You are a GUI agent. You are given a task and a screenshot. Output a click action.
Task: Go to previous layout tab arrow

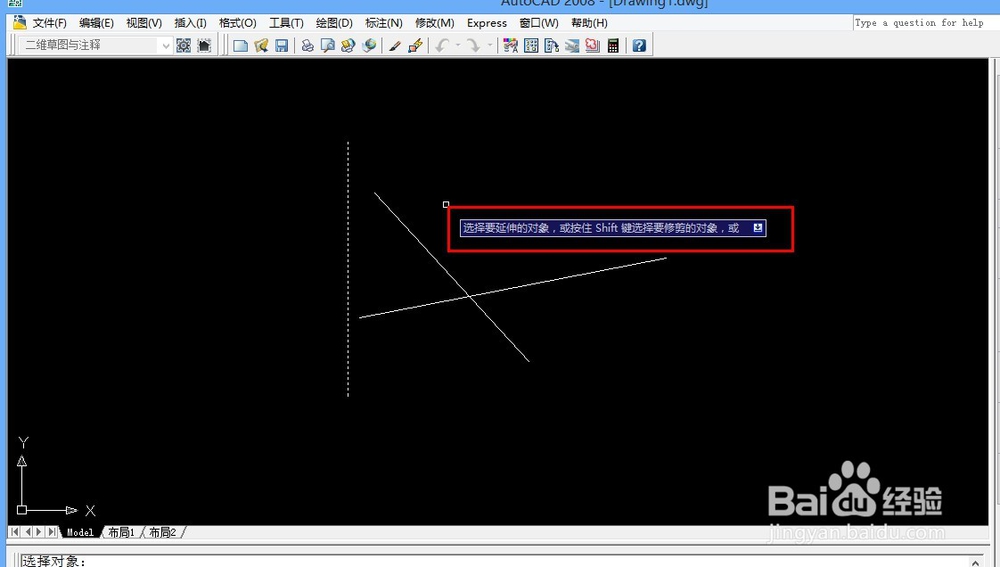point(27,531)
